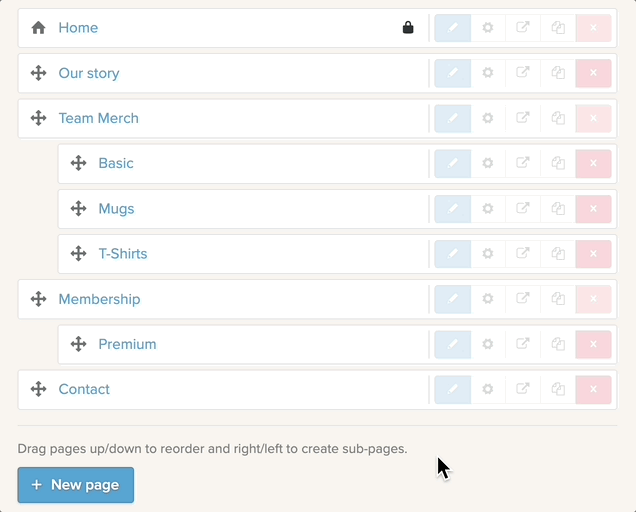This screenshot has height=512, width=636.
Task: Click the move handle beside Our story
Action: [39, 73]
